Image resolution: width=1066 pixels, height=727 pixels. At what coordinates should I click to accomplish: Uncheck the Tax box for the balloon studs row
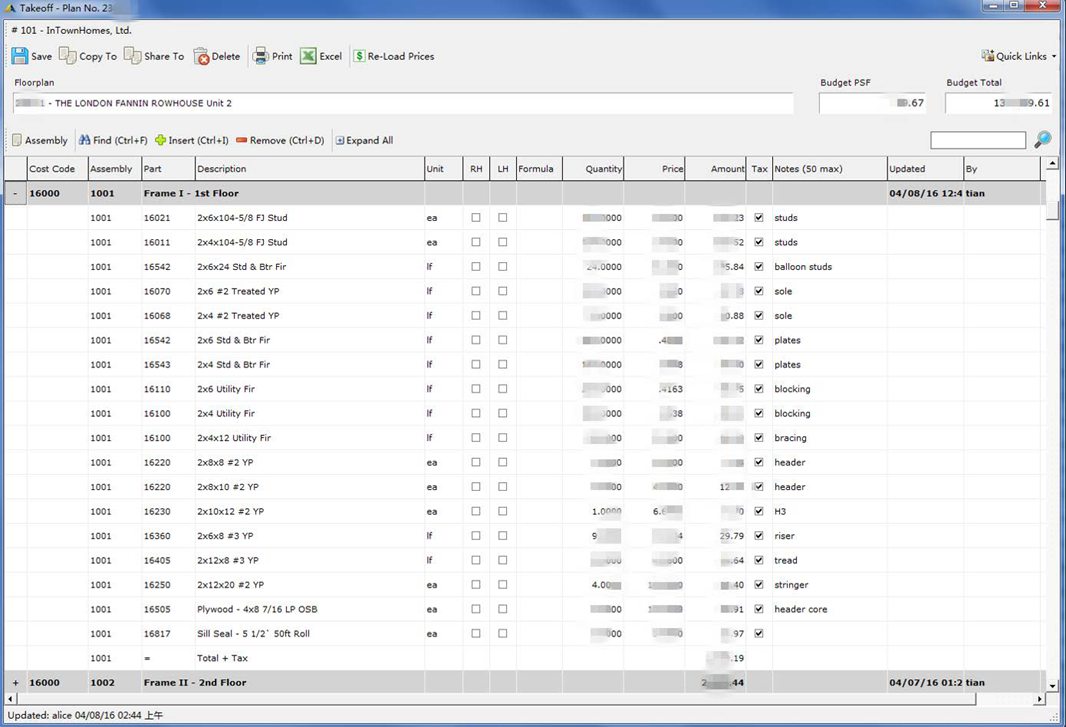coord(759,267)
